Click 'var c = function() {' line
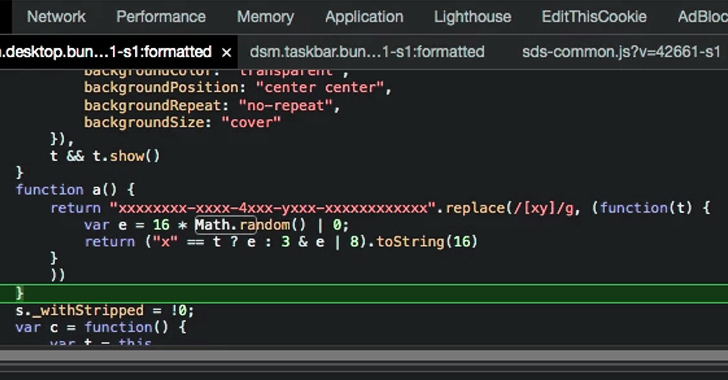The height and width of the screenshot is (380, 728). pyautogui.click(x=101, y=327)
